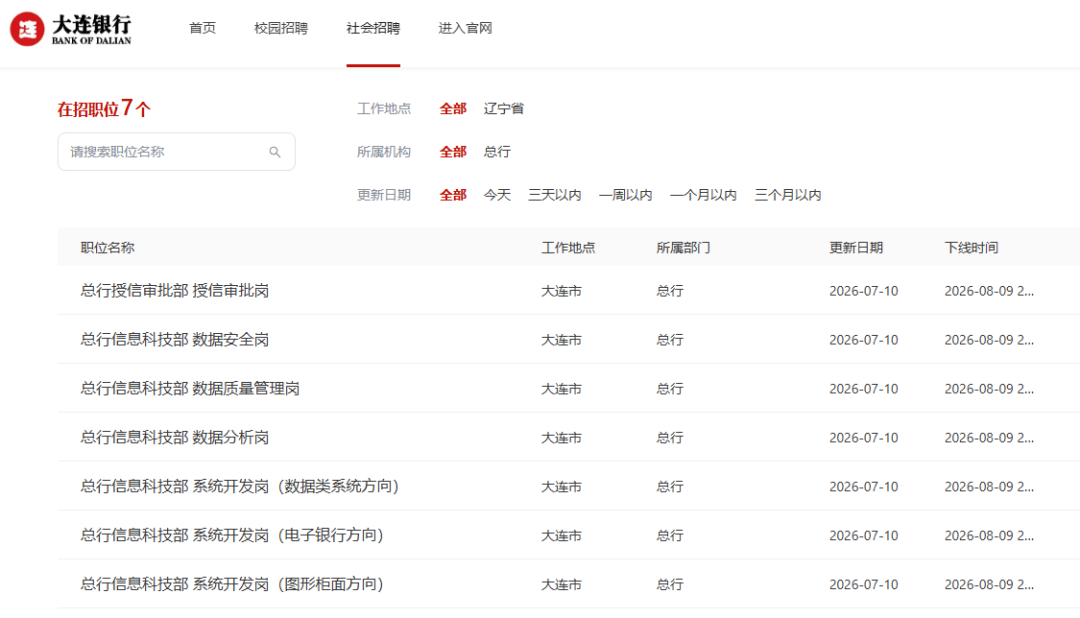Click the Bank of Dalian logo
The width and height of the screenshot is (1080, 618).
[x=70, y=29]
